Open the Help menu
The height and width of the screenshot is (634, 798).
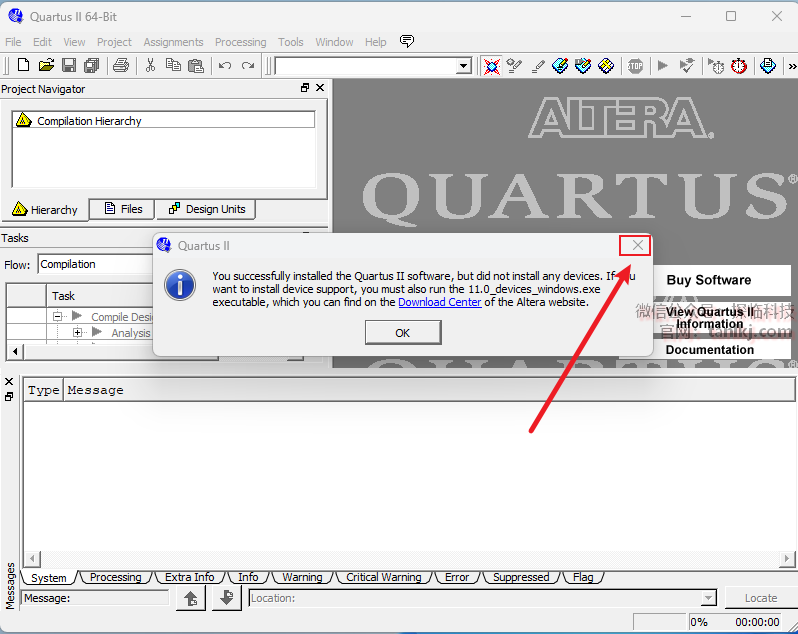[376, 42]
